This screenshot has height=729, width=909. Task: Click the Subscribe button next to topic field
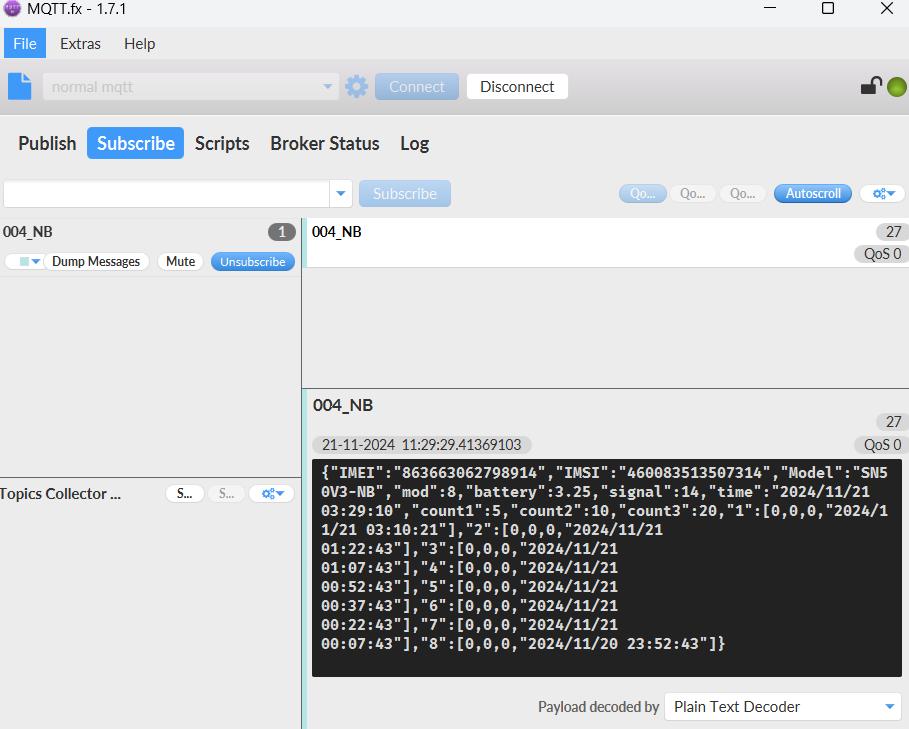pyautogui.click(x=405, y=194)
